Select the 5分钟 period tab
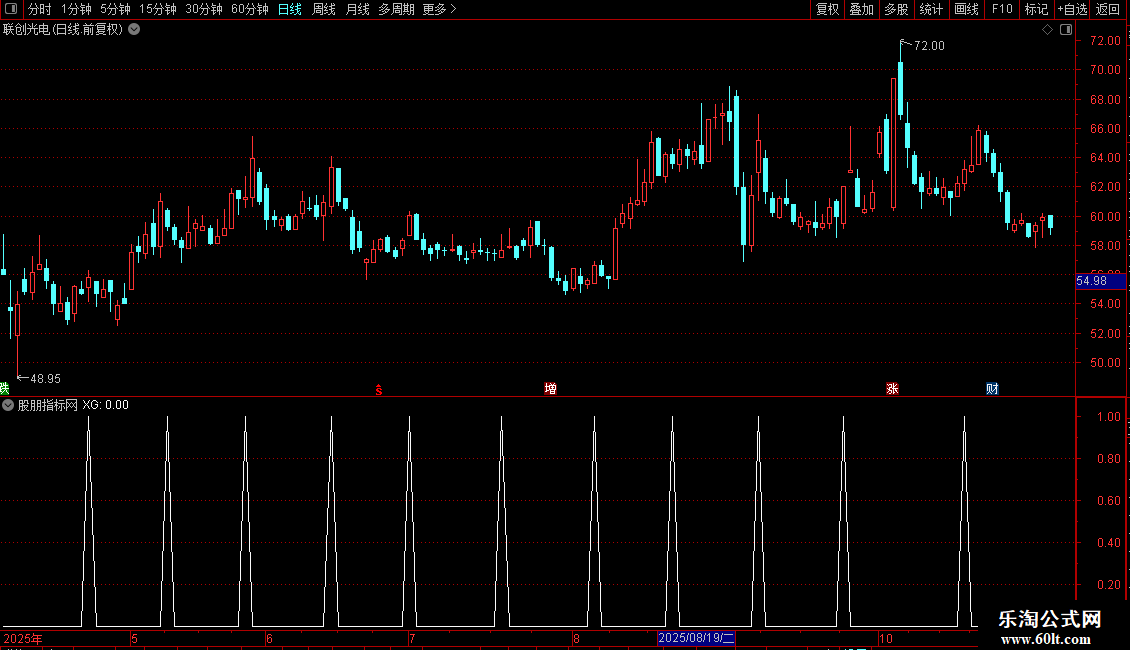 pyautogui.click(x=115, y=9)
